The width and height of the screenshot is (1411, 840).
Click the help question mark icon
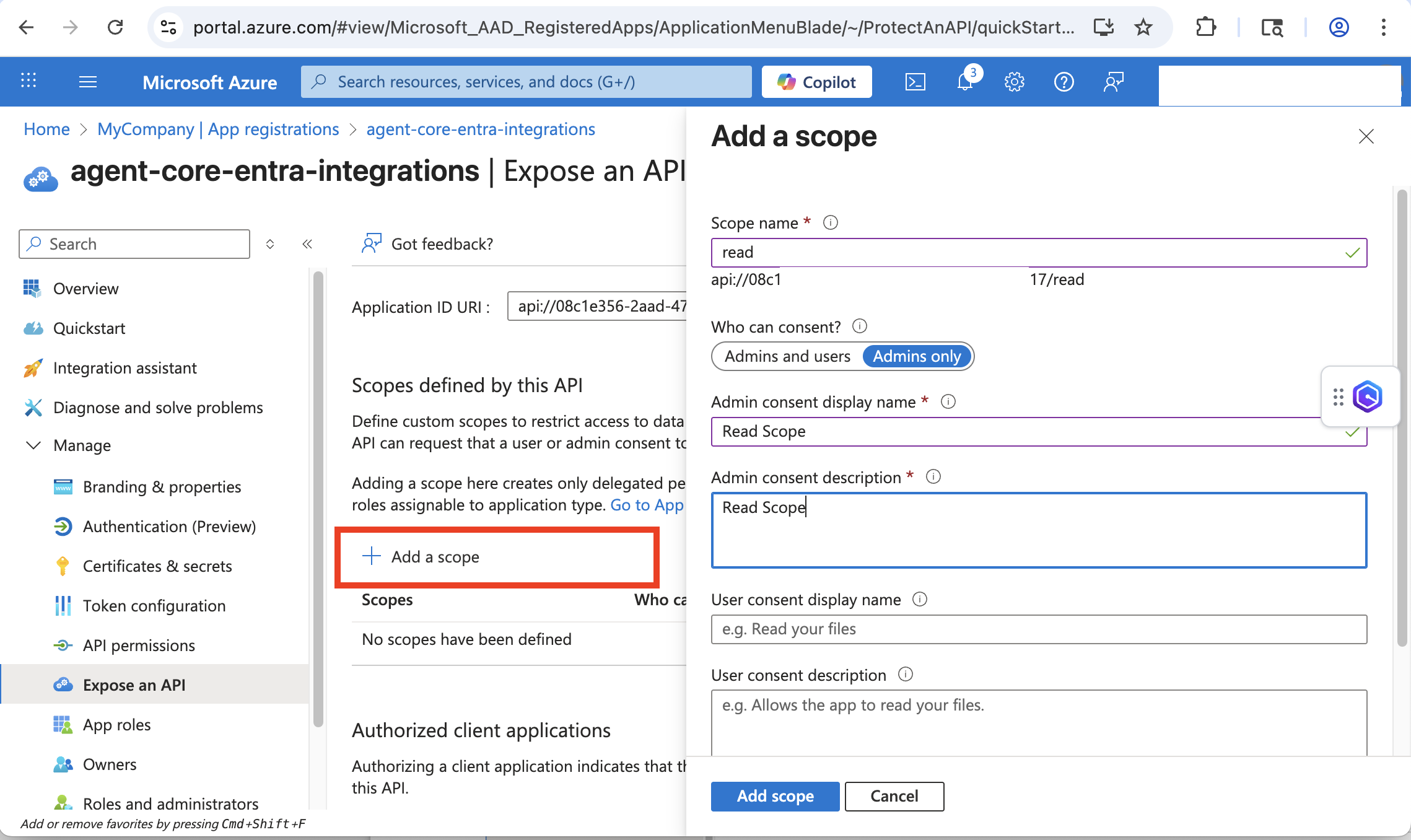1064,82
